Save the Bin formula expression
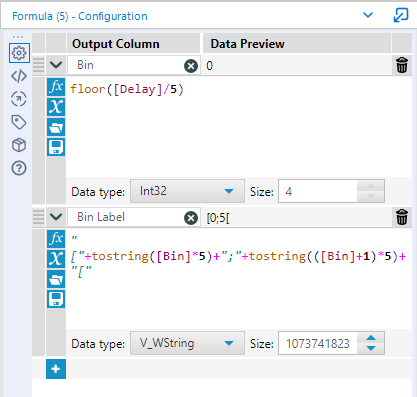This screenshot has width=417, height=397. [x=56, y=147]
